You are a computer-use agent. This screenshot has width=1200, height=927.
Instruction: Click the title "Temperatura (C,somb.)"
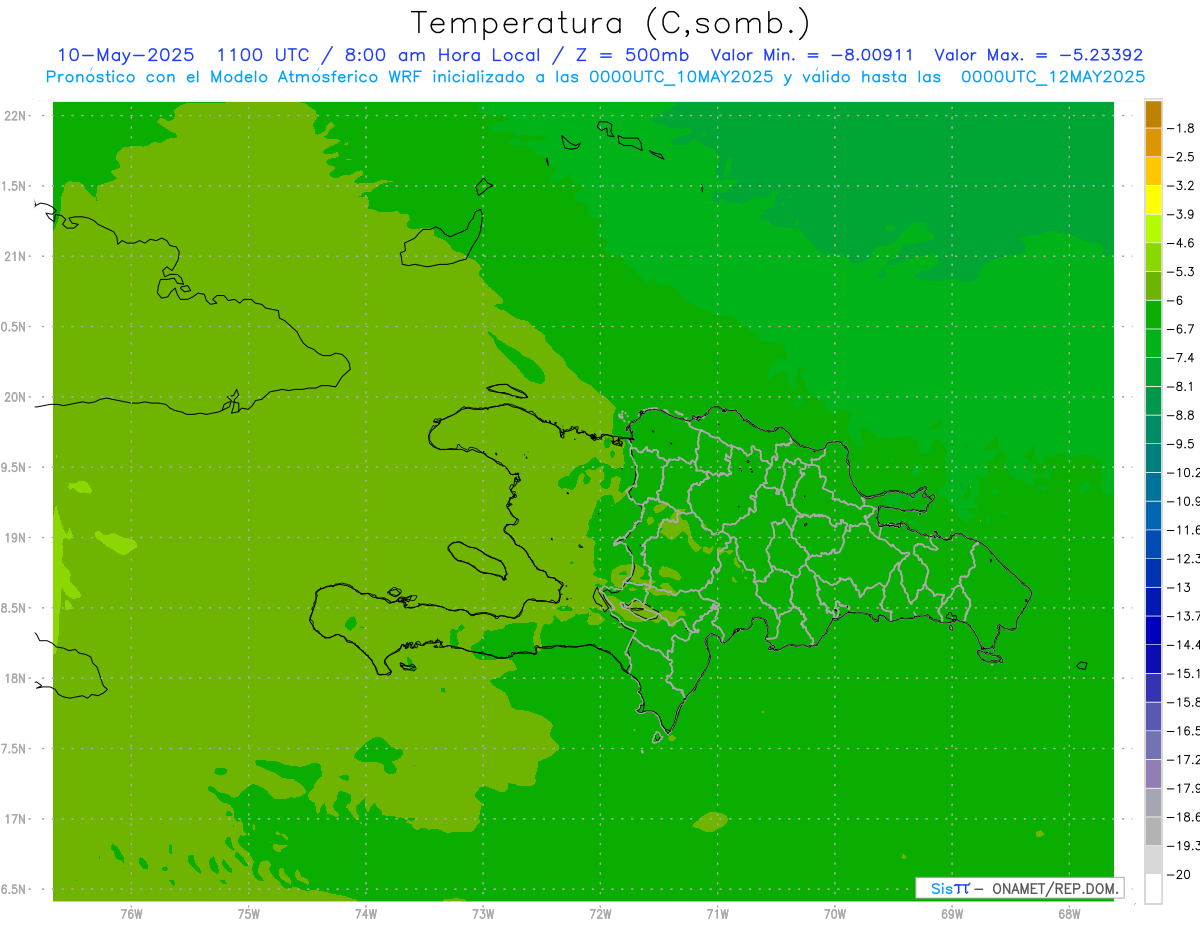click(x=611, y=23)
